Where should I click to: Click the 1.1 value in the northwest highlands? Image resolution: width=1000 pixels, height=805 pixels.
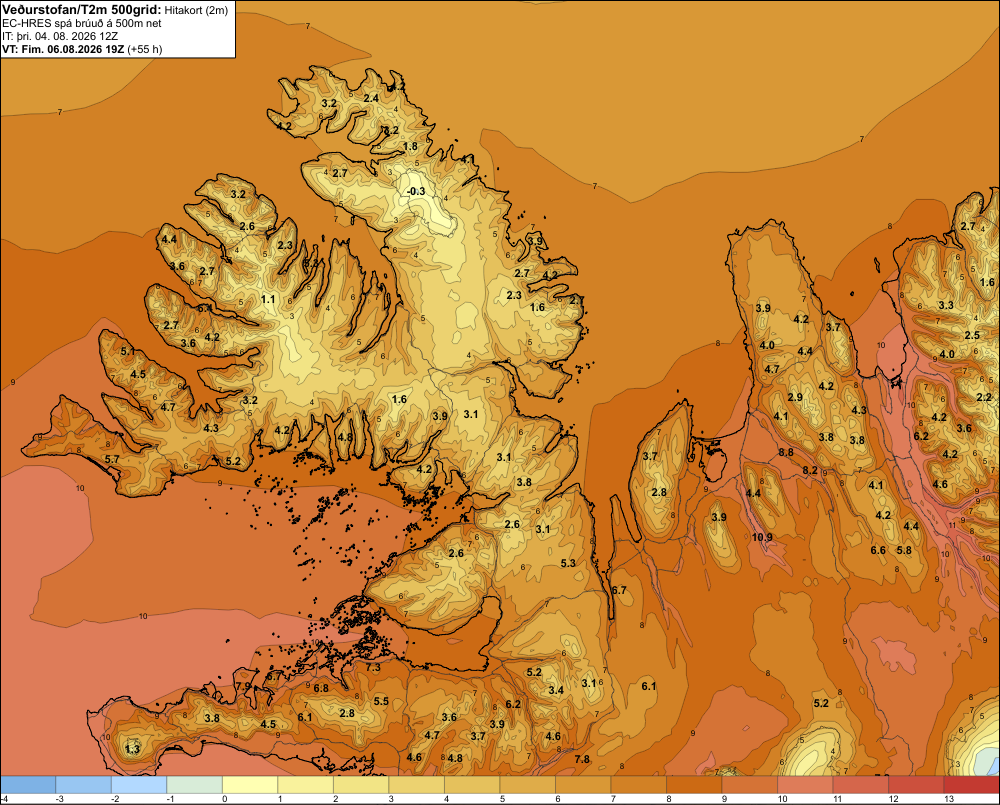click(268, 299)
